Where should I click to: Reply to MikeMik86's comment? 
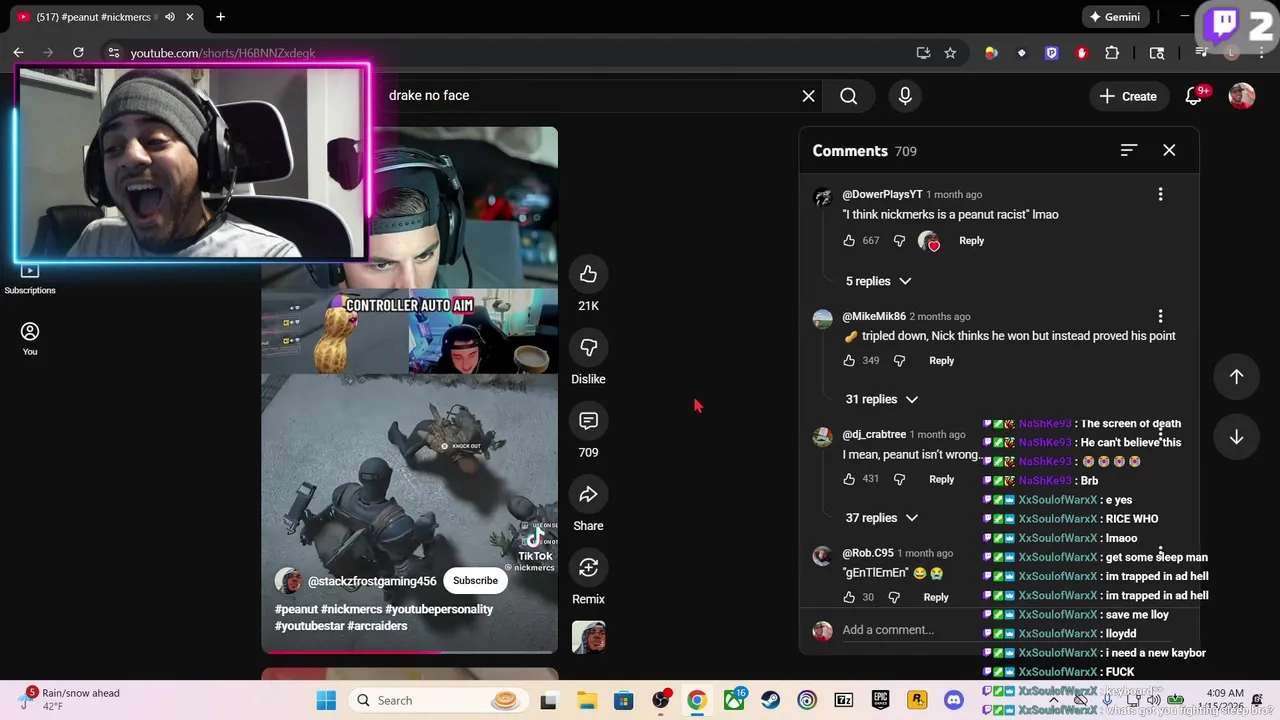(x=941, y=361)
